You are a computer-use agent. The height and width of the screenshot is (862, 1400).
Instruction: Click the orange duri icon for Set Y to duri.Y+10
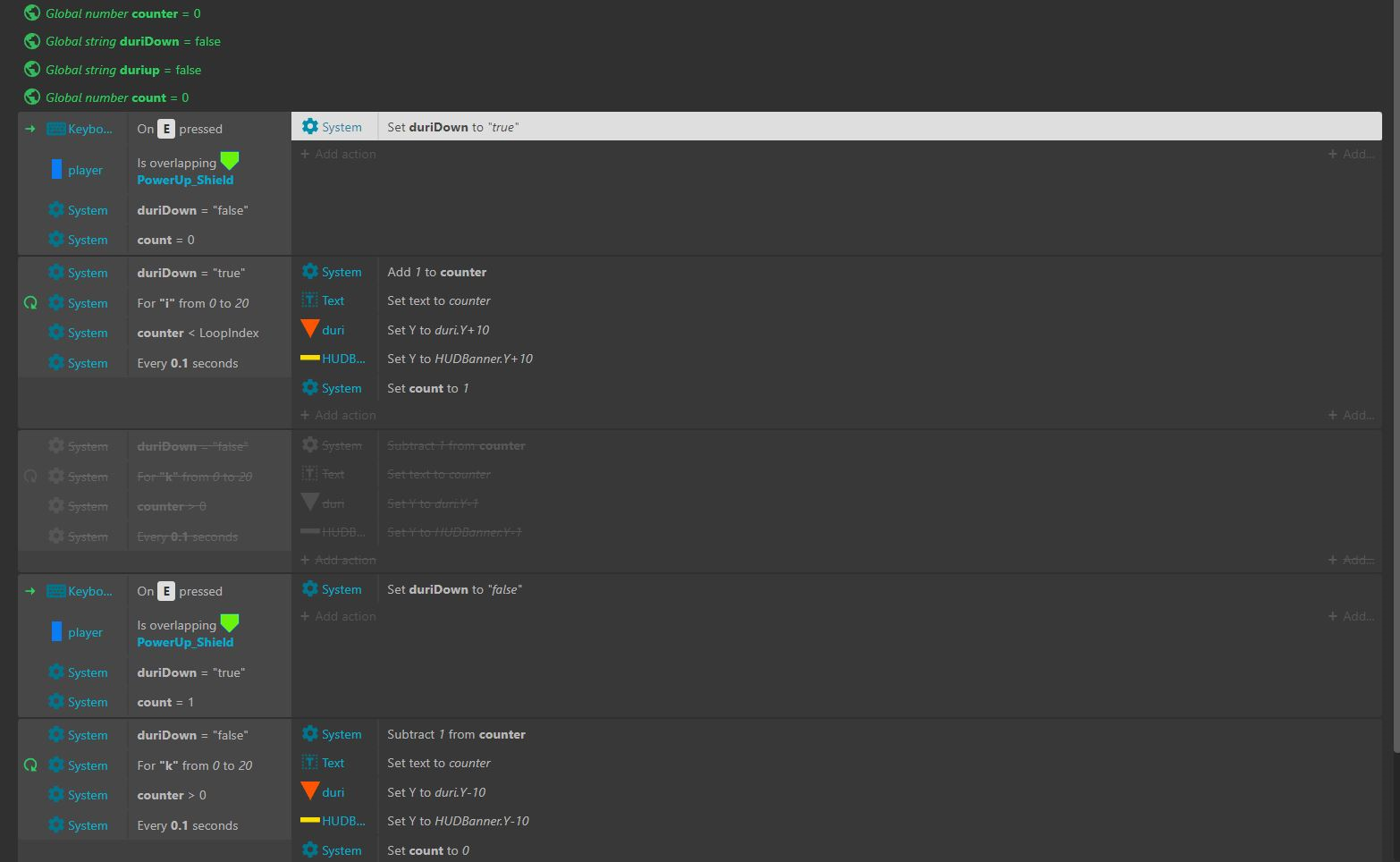coord(310,329)
